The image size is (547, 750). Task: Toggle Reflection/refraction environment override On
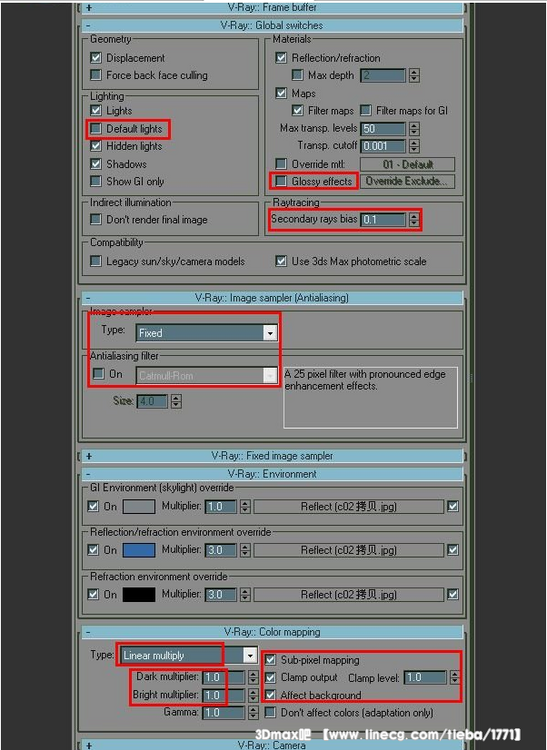pos(93,550)
